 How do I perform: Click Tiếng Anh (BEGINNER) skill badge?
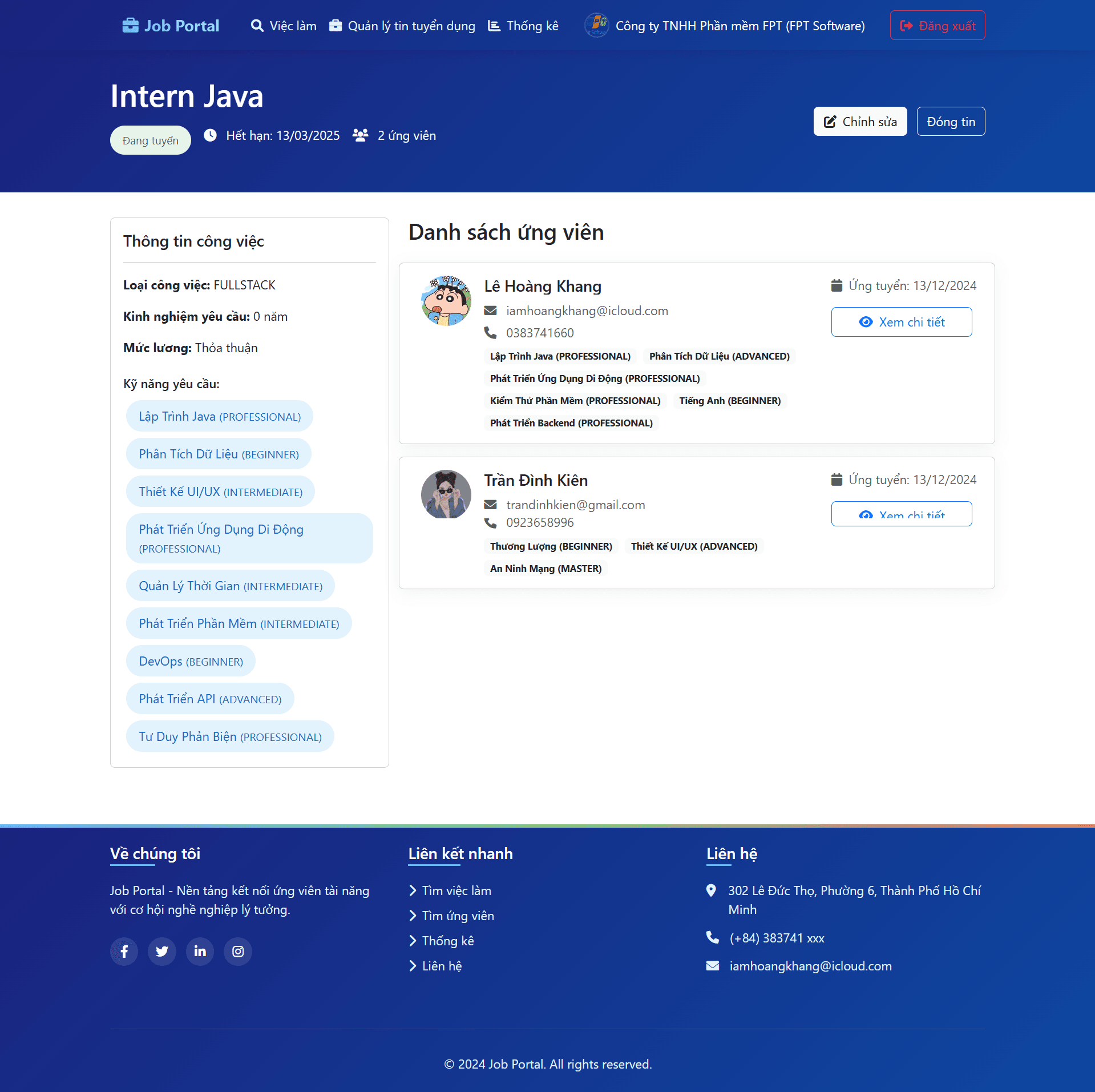[730, 401]
